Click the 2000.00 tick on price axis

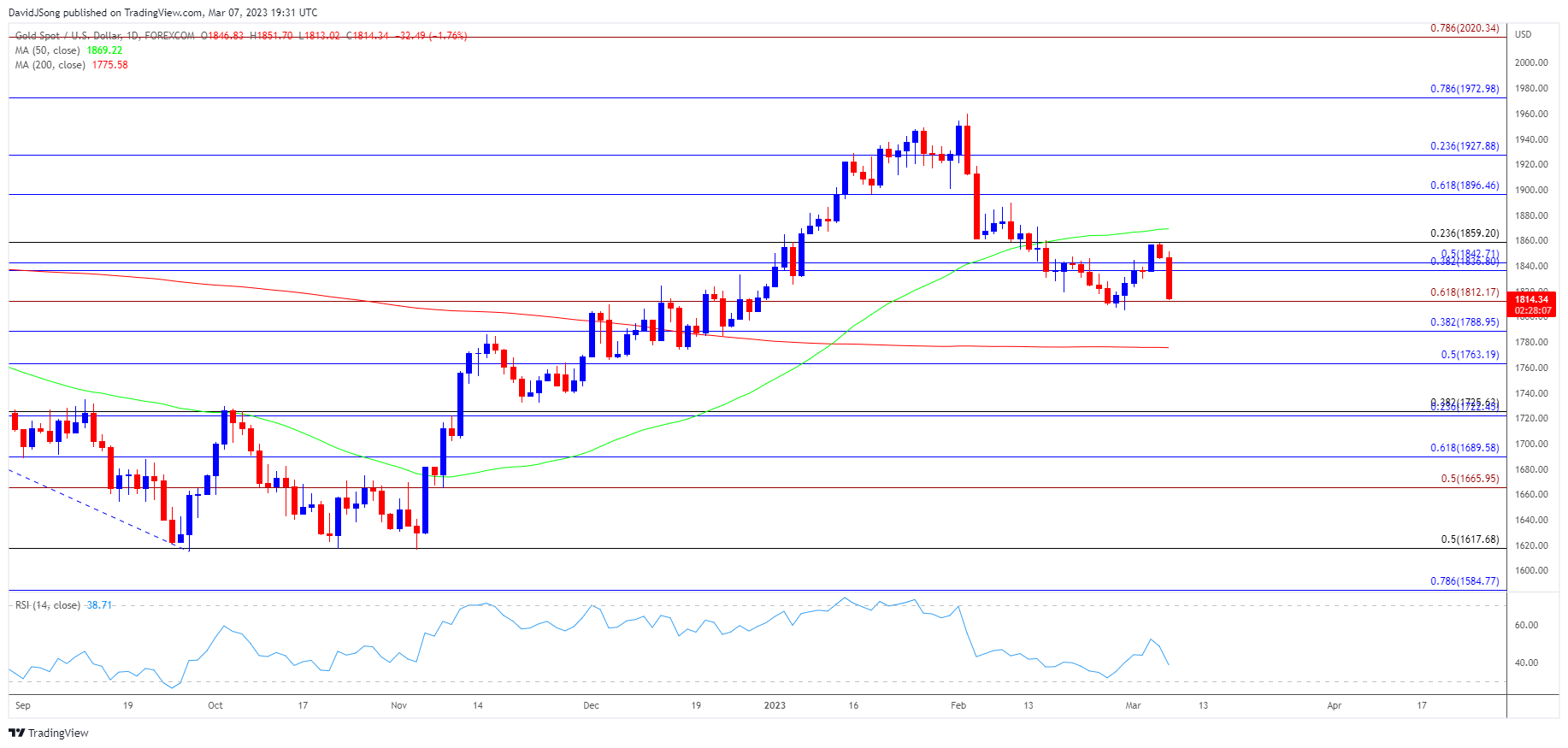pos(1531,62)
